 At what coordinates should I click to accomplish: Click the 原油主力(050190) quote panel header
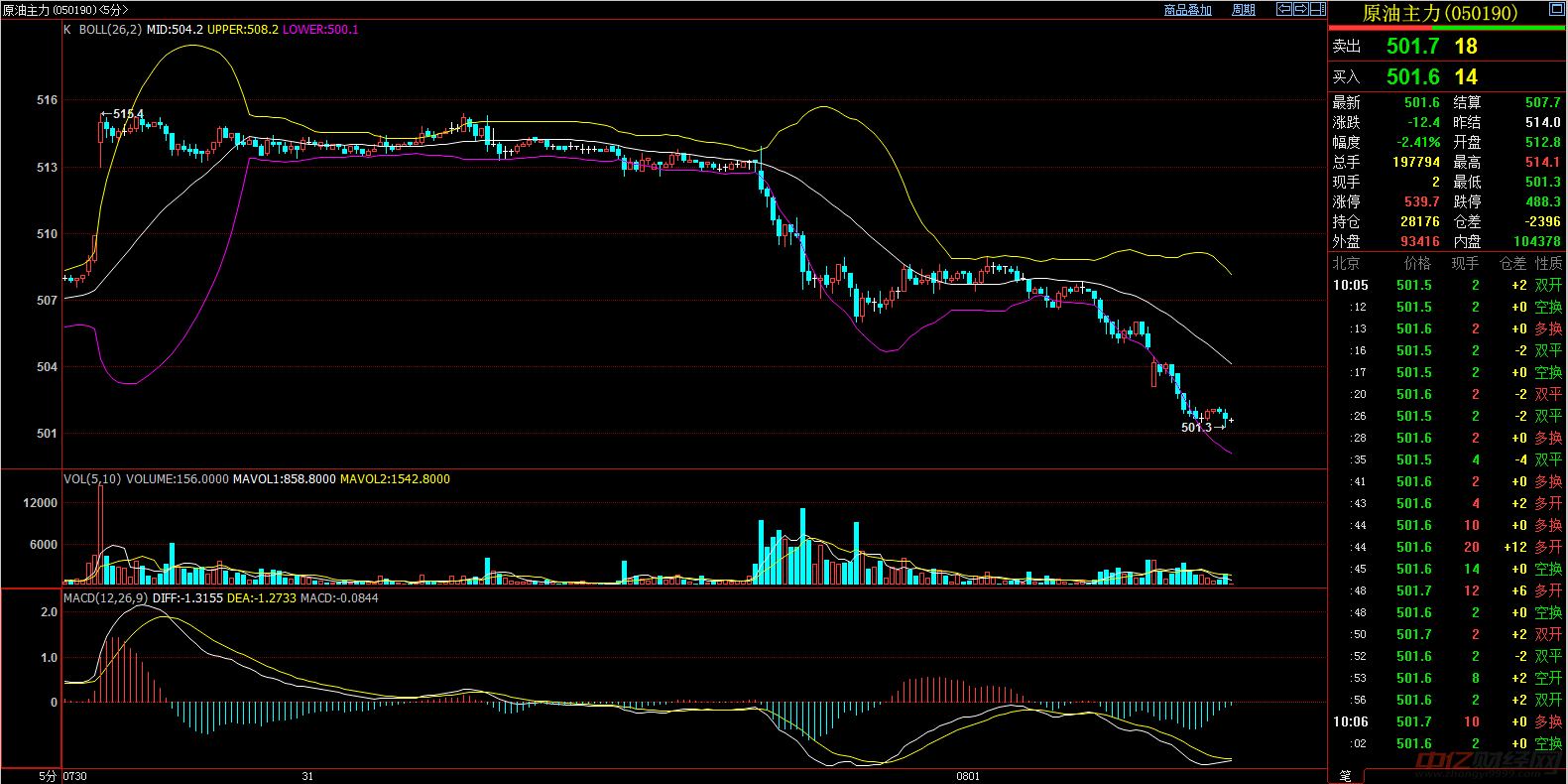pyautogui.click(x=1439, y=13)
